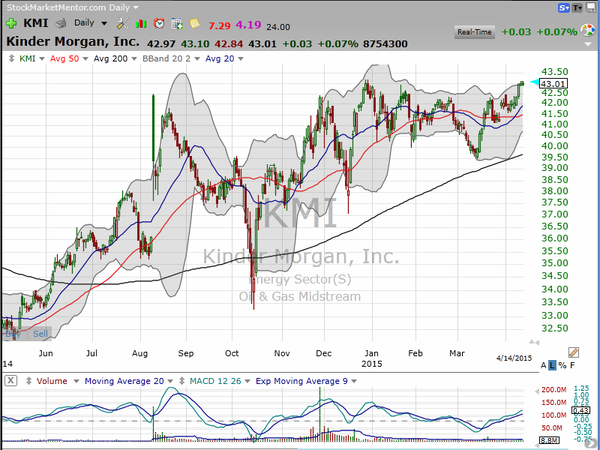The height and width of the screenshot is (450, 600).
Task: Click the red 7.29 value in toolbar
Action: tap(219, 26)
